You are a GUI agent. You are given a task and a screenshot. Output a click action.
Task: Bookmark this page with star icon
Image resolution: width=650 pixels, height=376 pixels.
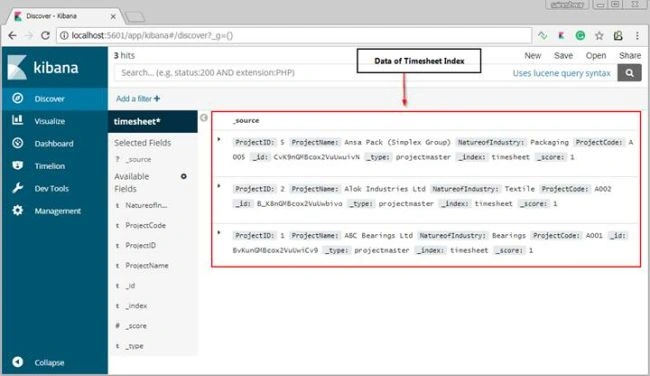tap(599, 36)
